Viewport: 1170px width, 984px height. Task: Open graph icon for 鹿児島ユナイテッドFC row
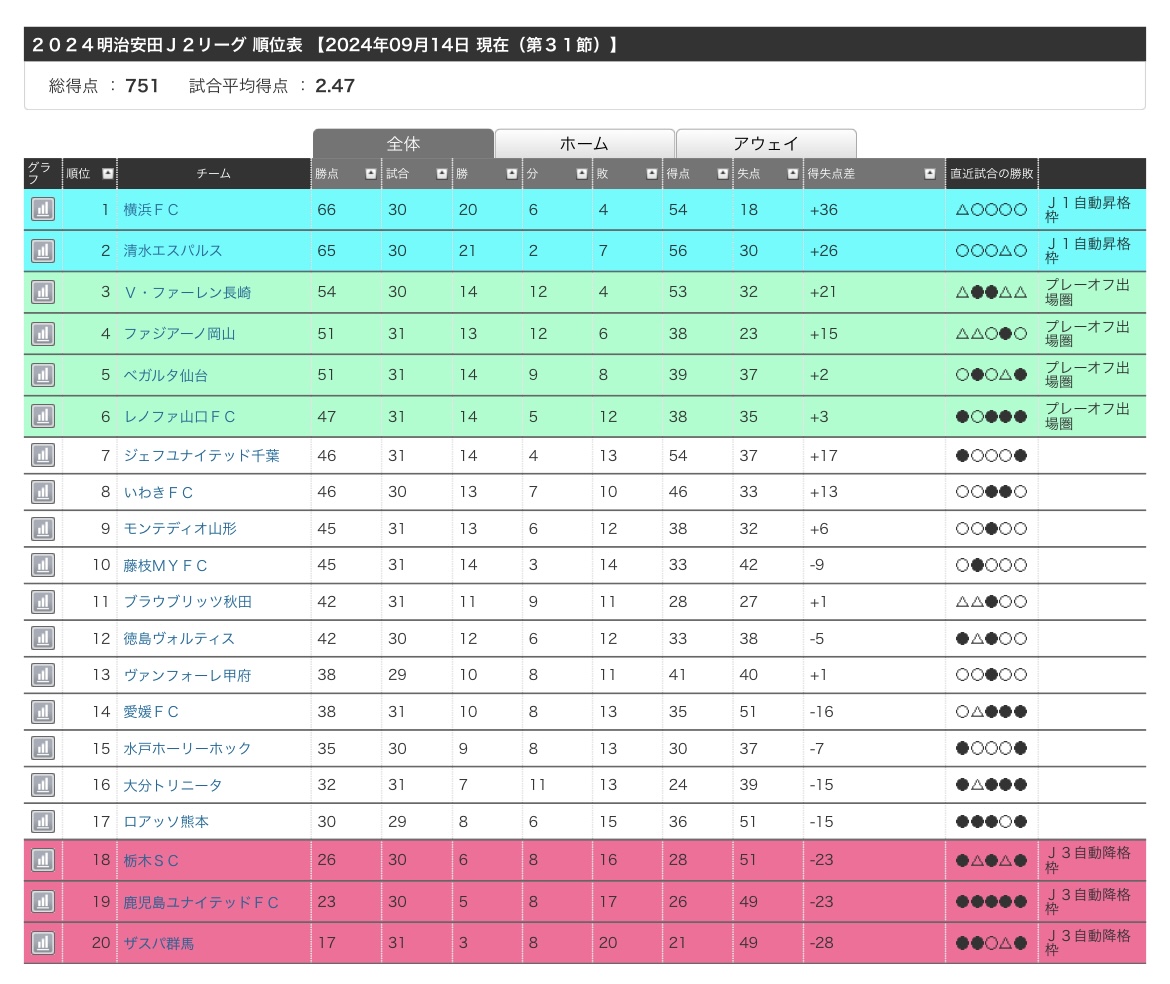point(43,902)
